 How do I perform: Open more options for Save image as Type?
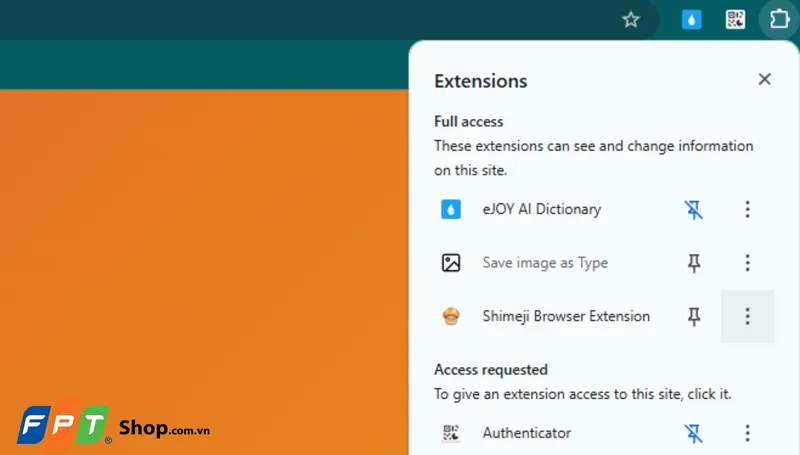[x=747, y=263]
